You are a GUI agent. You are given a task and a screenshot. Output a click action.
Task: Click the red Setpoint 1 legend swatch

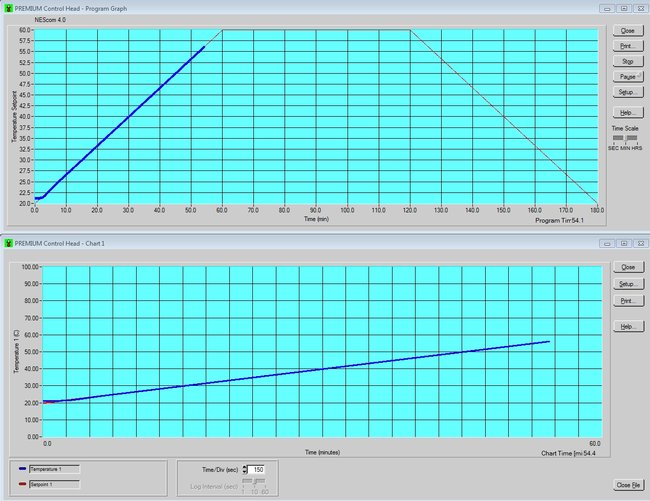click(x=23, y=484)
